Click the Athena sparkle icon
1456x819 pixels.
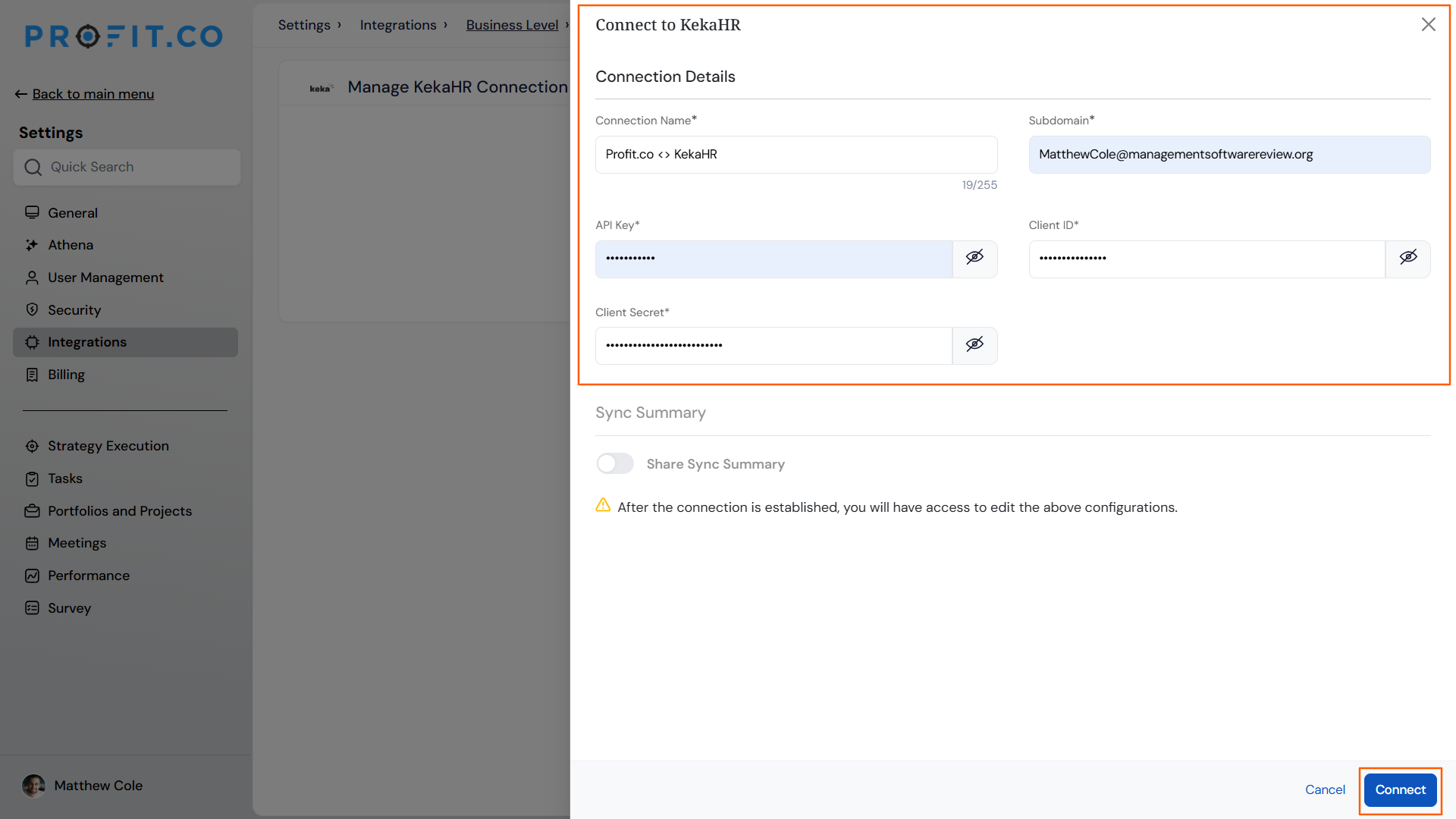pos(32,245)
